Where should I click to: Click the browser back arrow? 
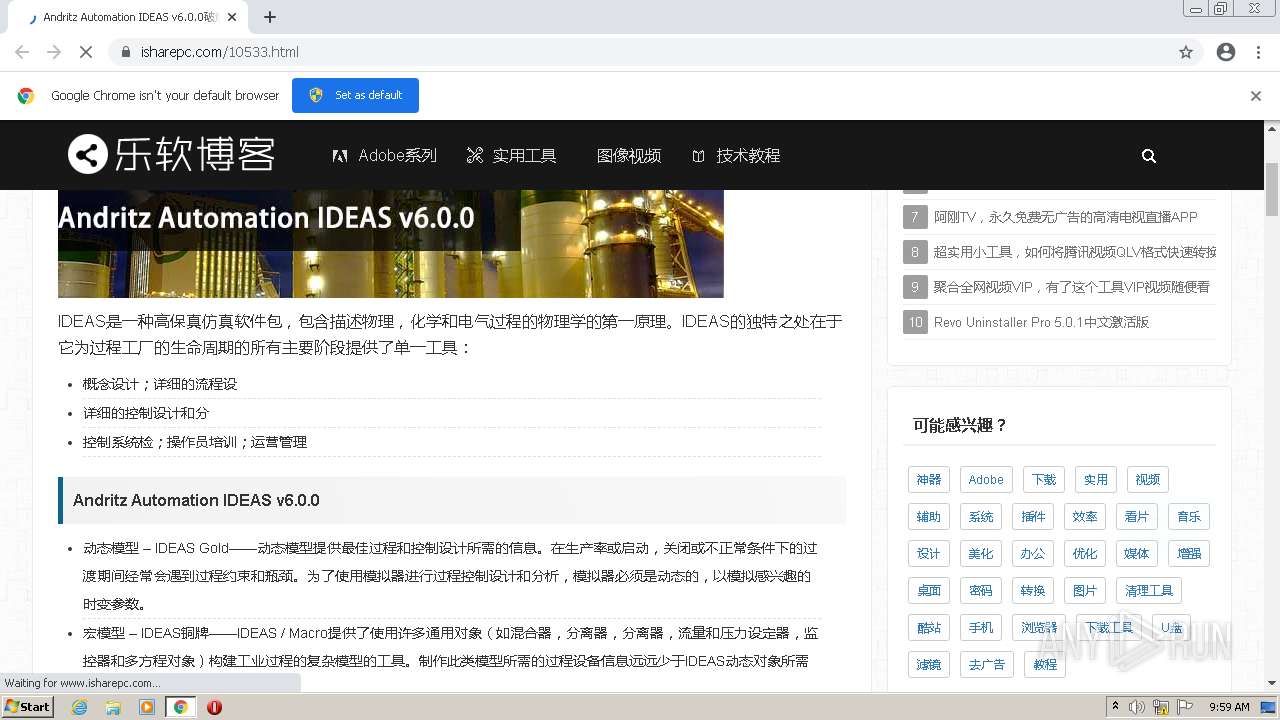tap(22, 52)
